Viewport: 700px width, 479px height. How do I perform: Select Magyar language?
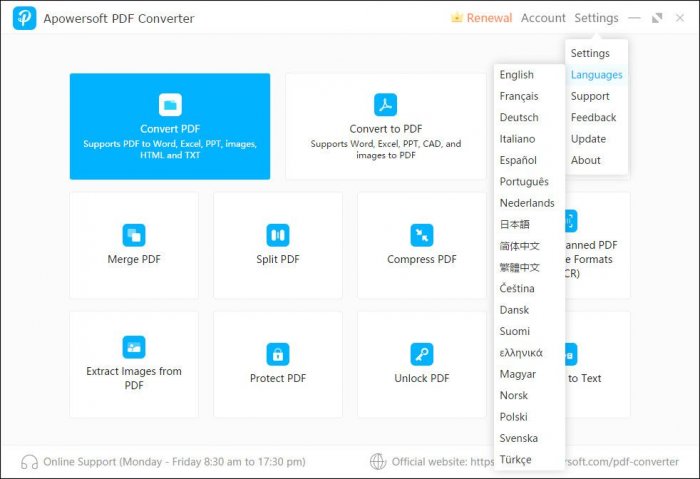click(529, 374)
